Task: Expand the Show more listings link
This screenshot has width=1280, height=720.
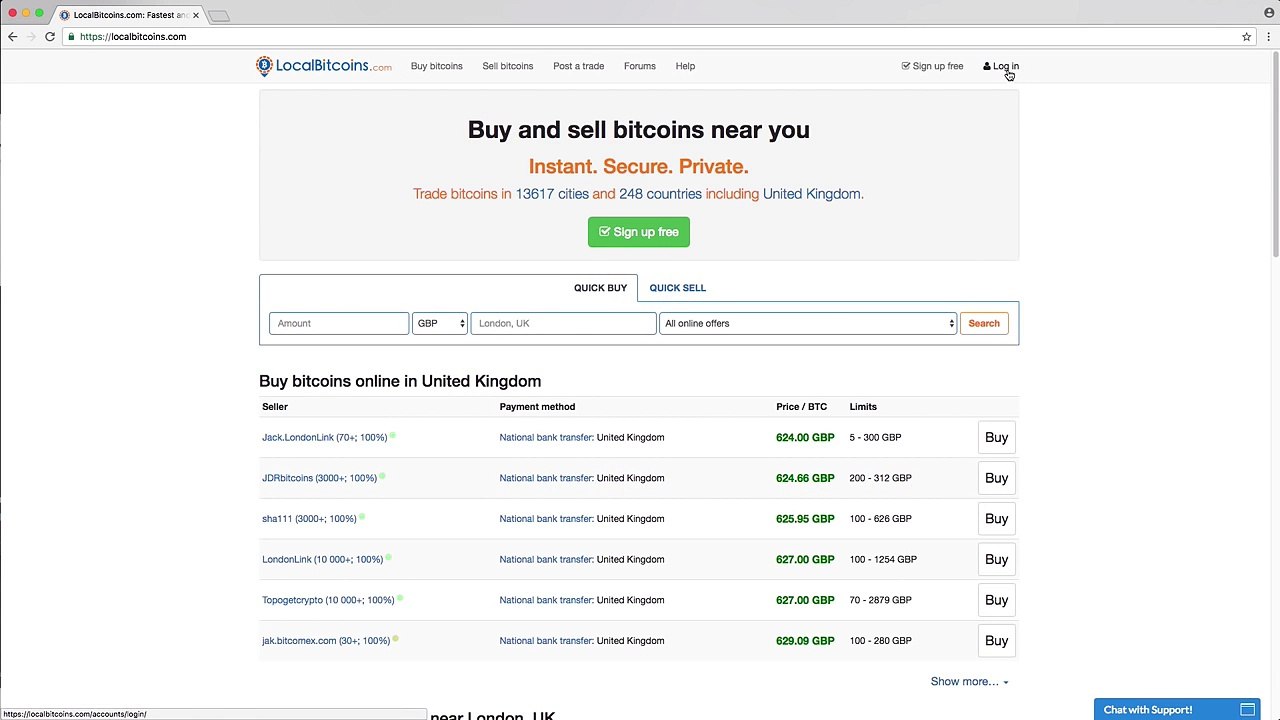Action: click(969, 682)
